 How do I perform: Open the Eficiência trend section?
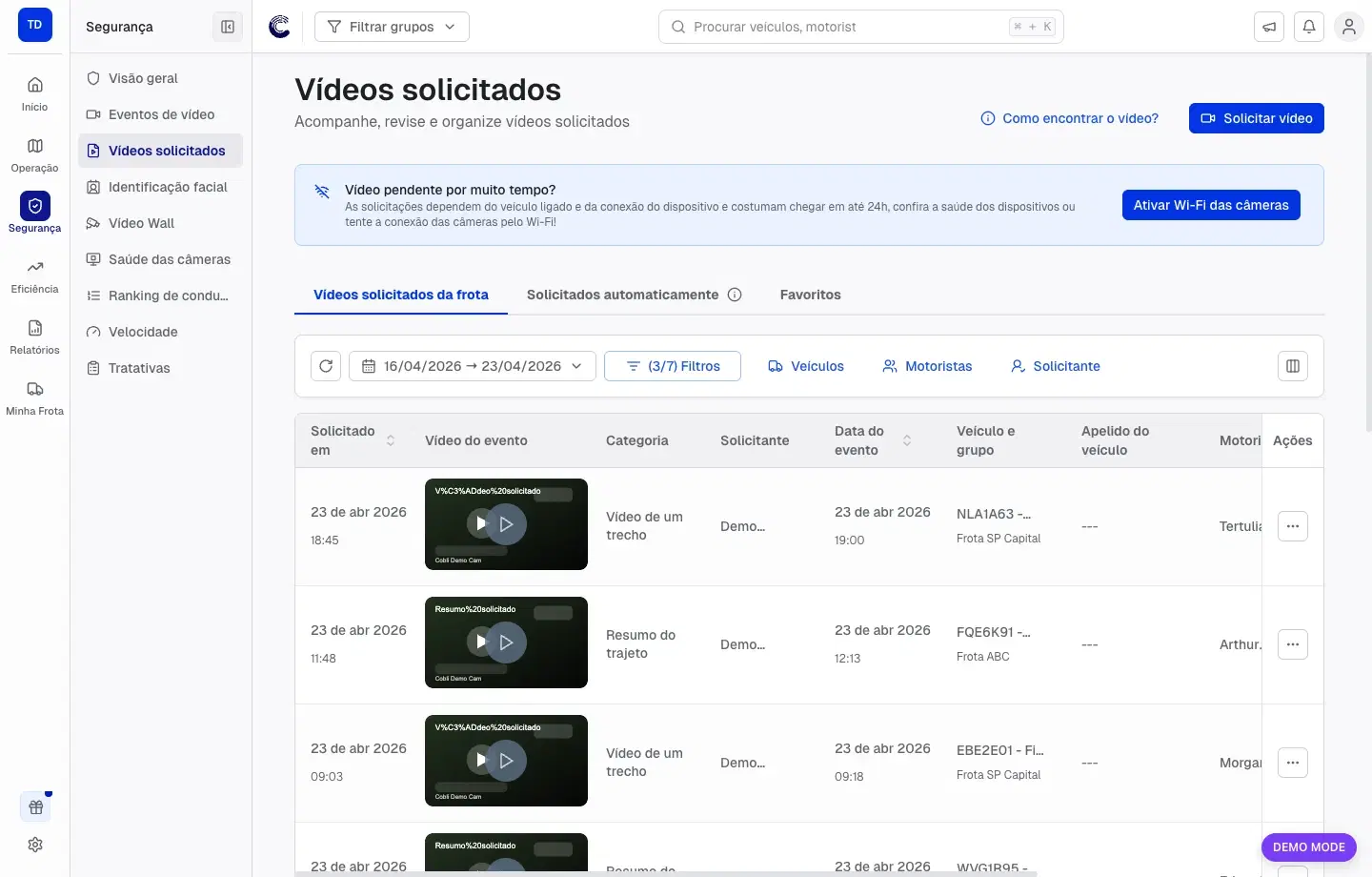click(34, 276)
